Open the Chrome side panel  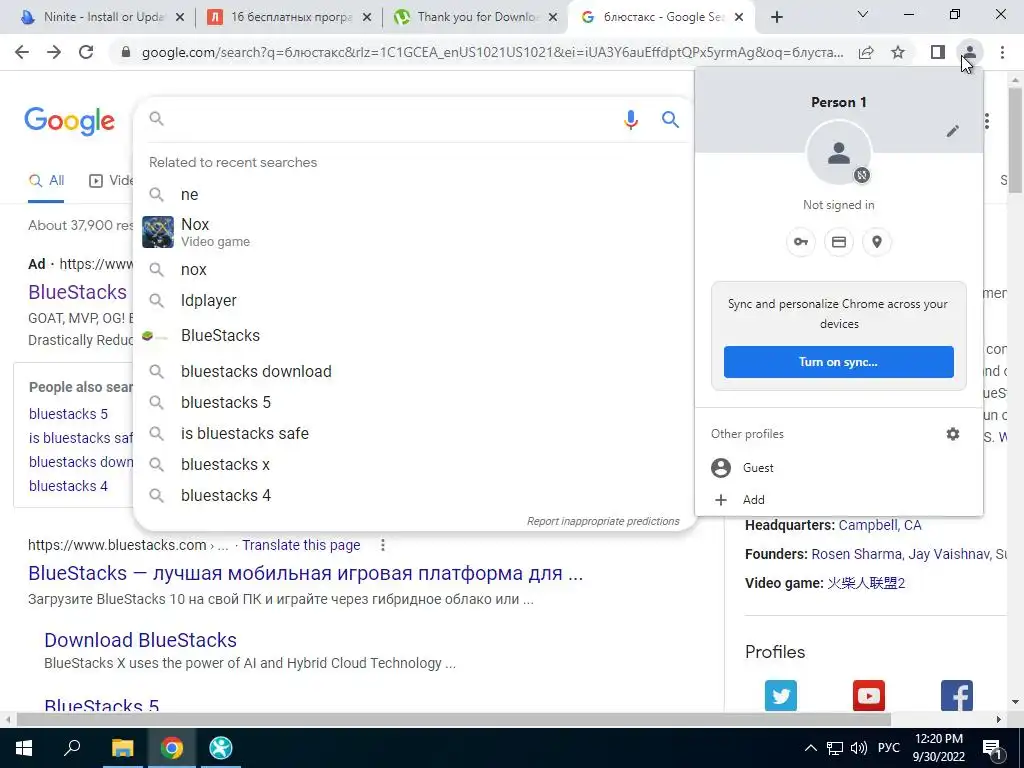tap(938, 52)
